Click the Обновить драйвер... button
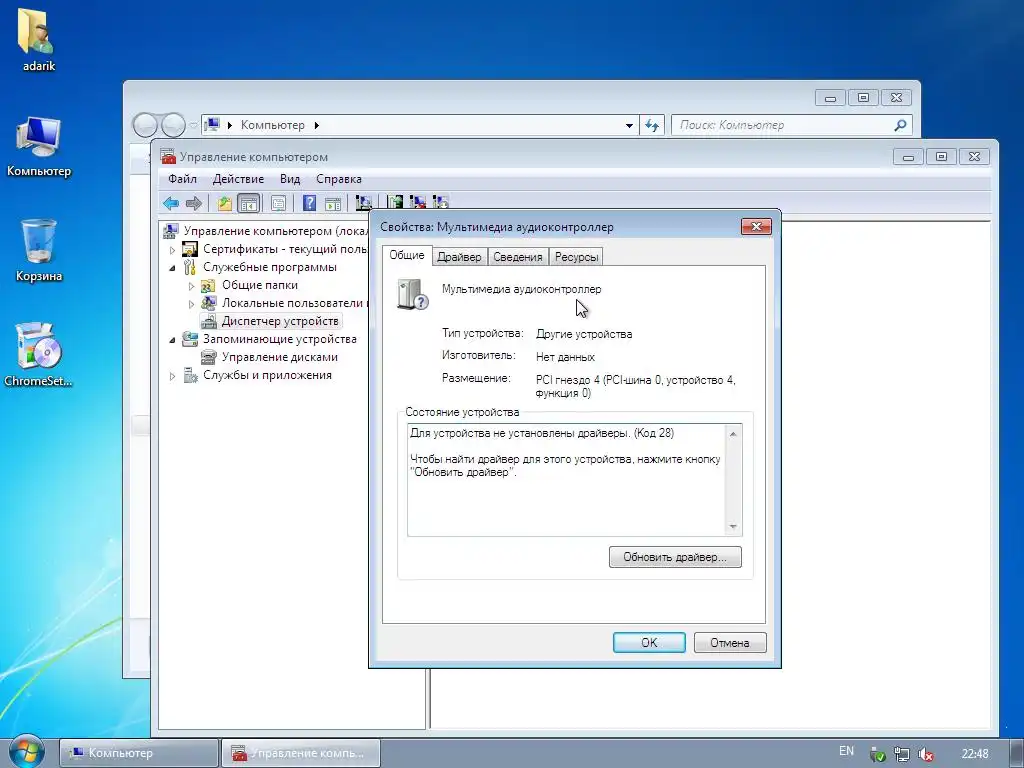 pyautogui.click(x=675, y=557)
